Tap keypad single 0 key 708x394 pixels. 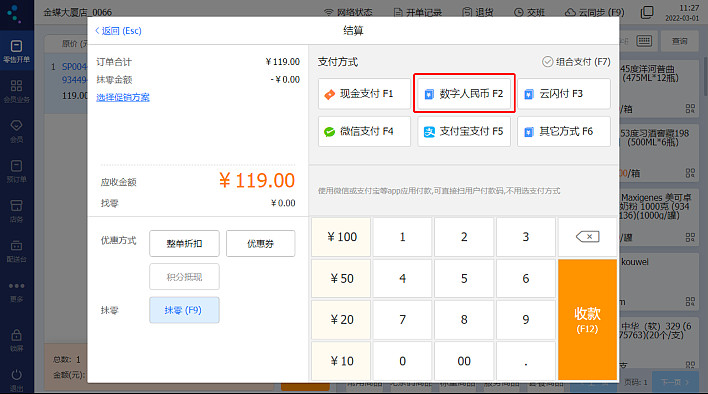pos(402,361)
